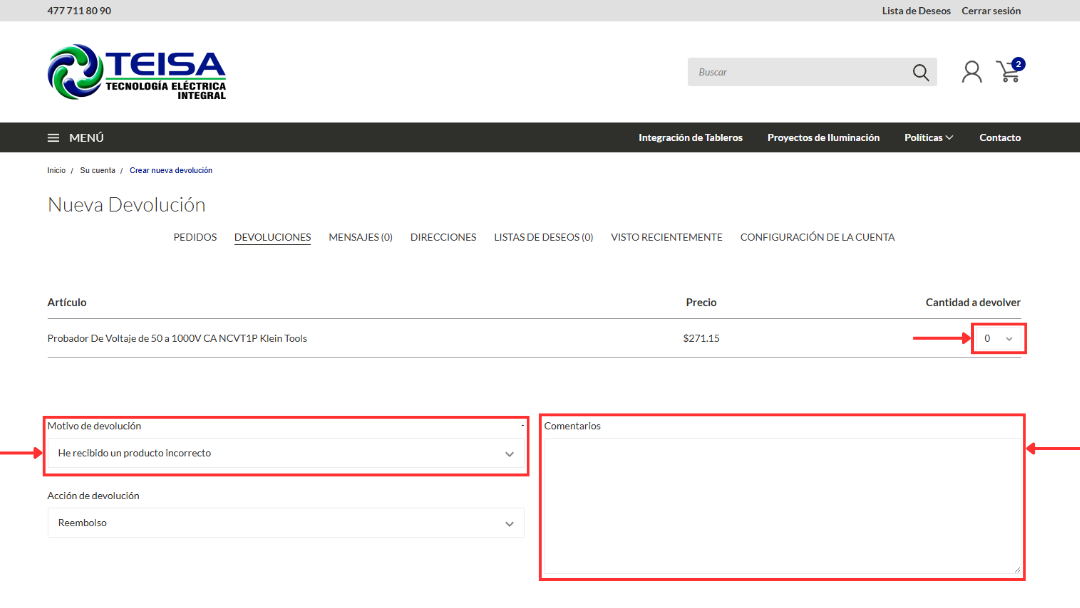Click Integración de Tableros link
Image resolution: width=1080 pixels, height=608 pixels.
pyautogui.click(x=690, y=138)
